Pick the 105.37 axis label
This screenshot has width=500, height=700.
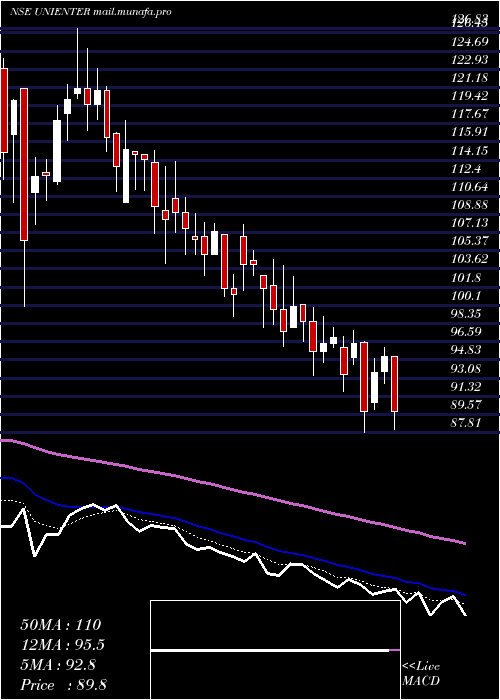pyautogui.click(x=470, y=241)
